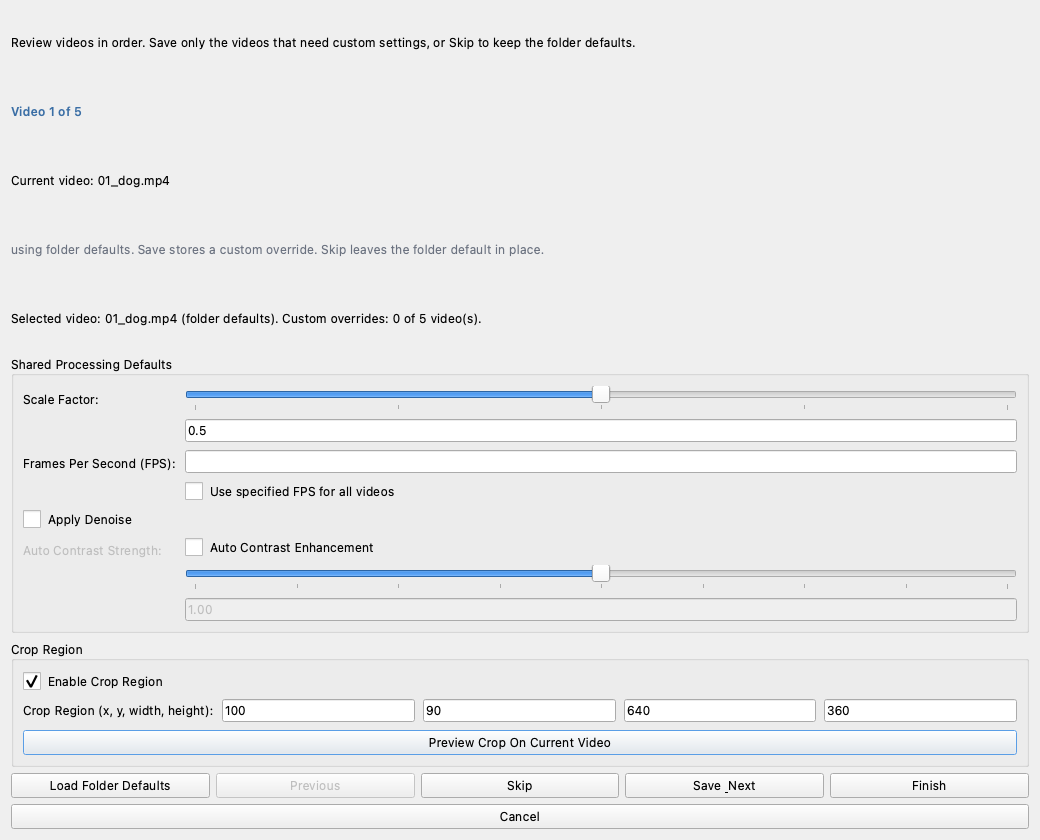Screen dimensions: 1040x840
Task: Click Save _Next to store custom override
Action: pyautogui.click(x=723, y=785)
